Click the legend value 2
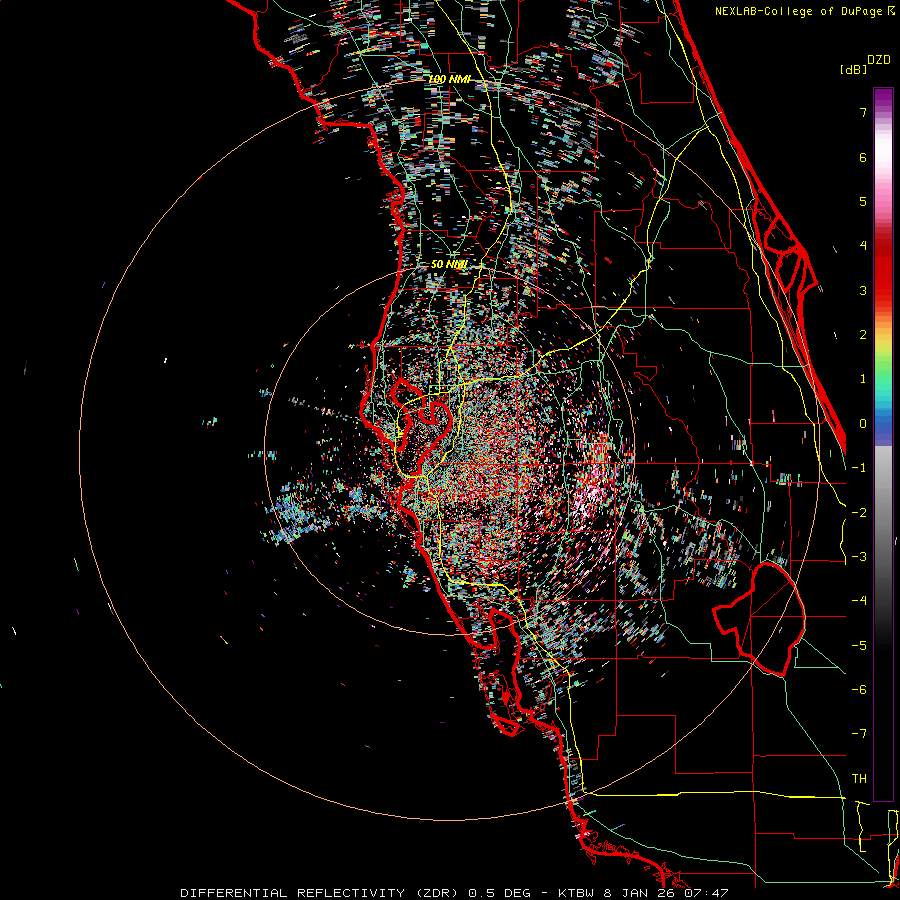The width and height of the screenshot is (900, 900). pos(863,335)
